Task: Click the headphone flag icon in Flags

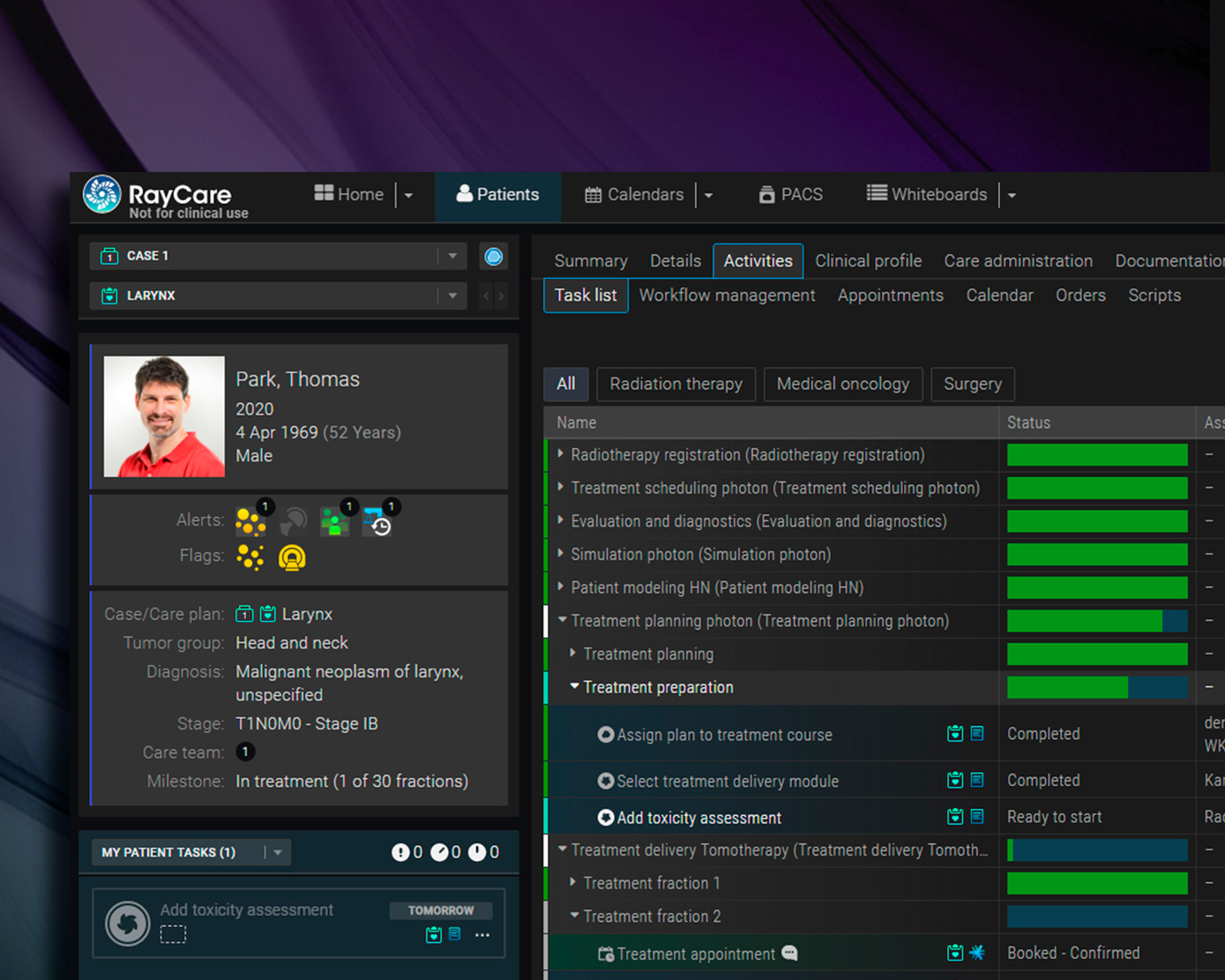Action: [x=292, y=557]
